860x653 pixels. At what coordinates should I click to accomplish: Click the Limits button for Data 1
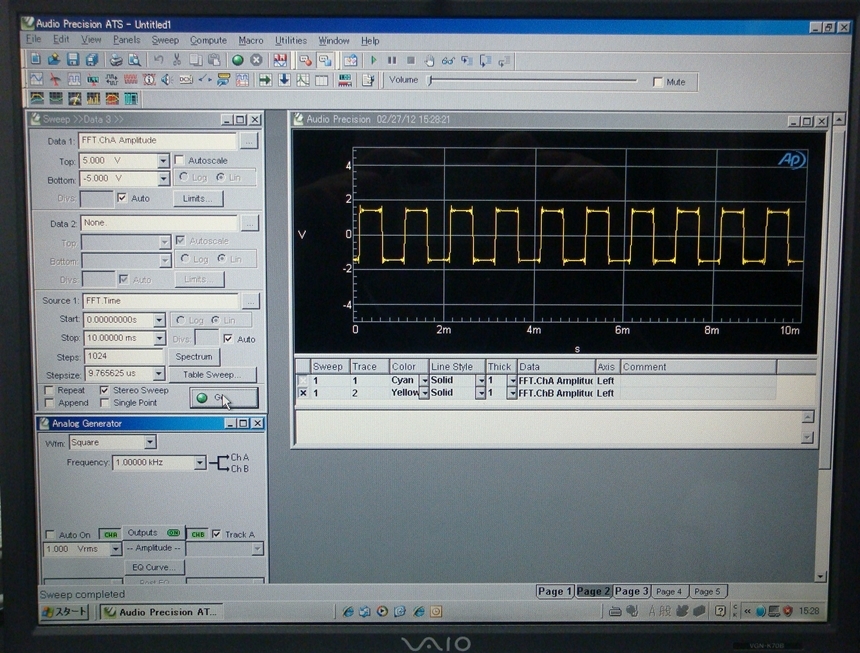point(198,198)
